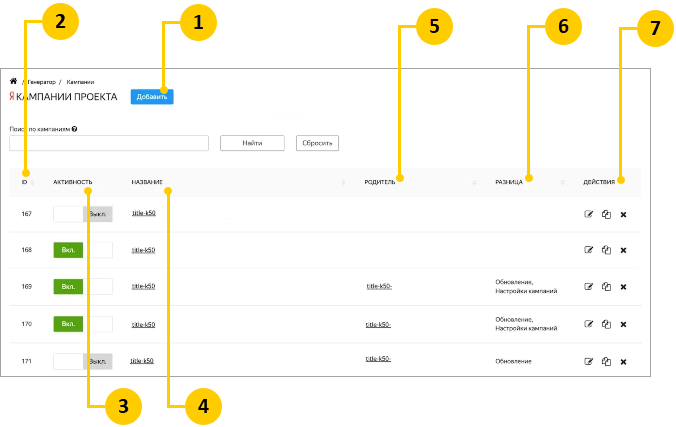
Task: Edit campaign 167 with pencil icon
Action: click(588, 214)
